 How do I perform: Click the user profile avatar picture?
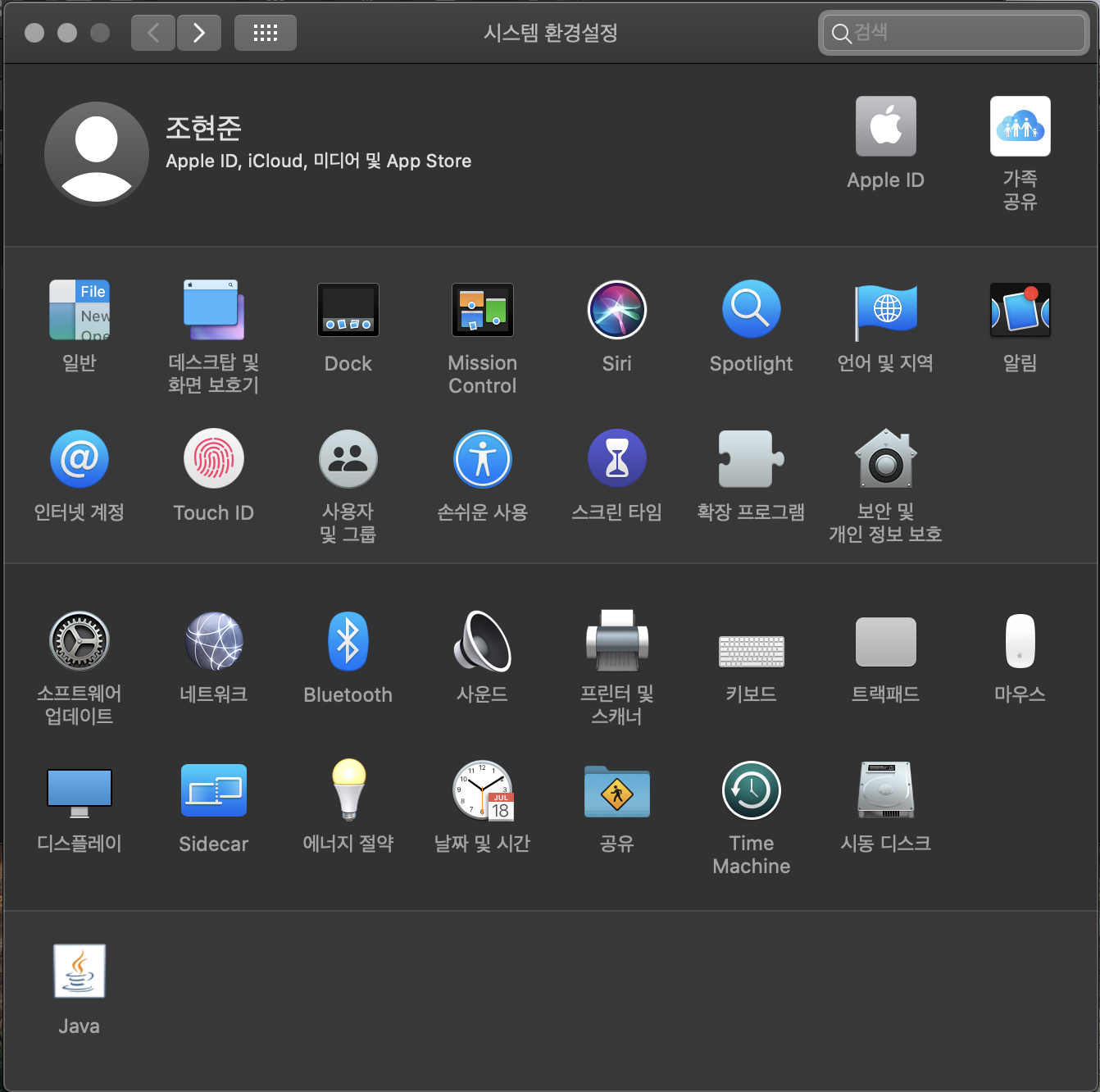point(97,154)
